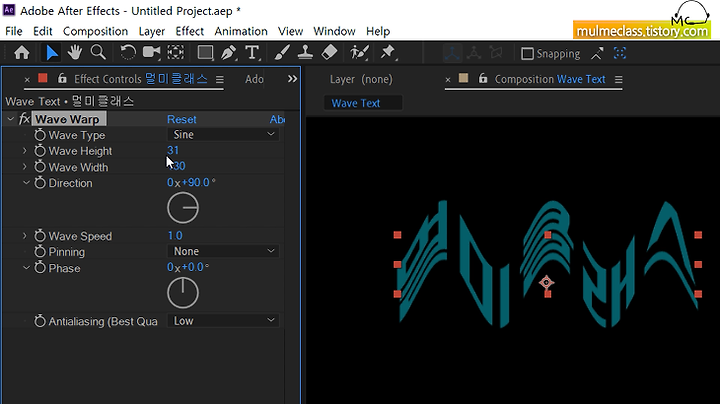Select the Hand tool
This screenshot has width=720, height=404.
(74, 53)
